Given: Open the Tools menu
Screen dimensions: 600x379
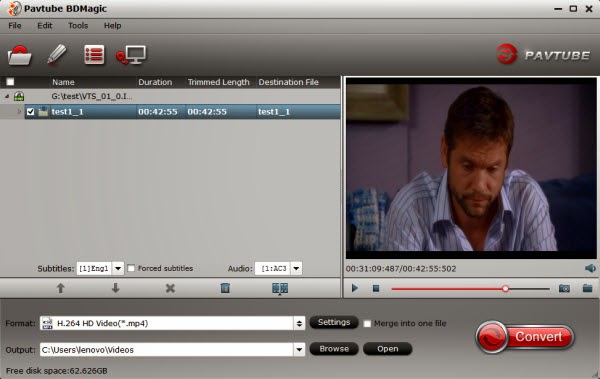Looking at the screenshot, I should coord(78,26).
